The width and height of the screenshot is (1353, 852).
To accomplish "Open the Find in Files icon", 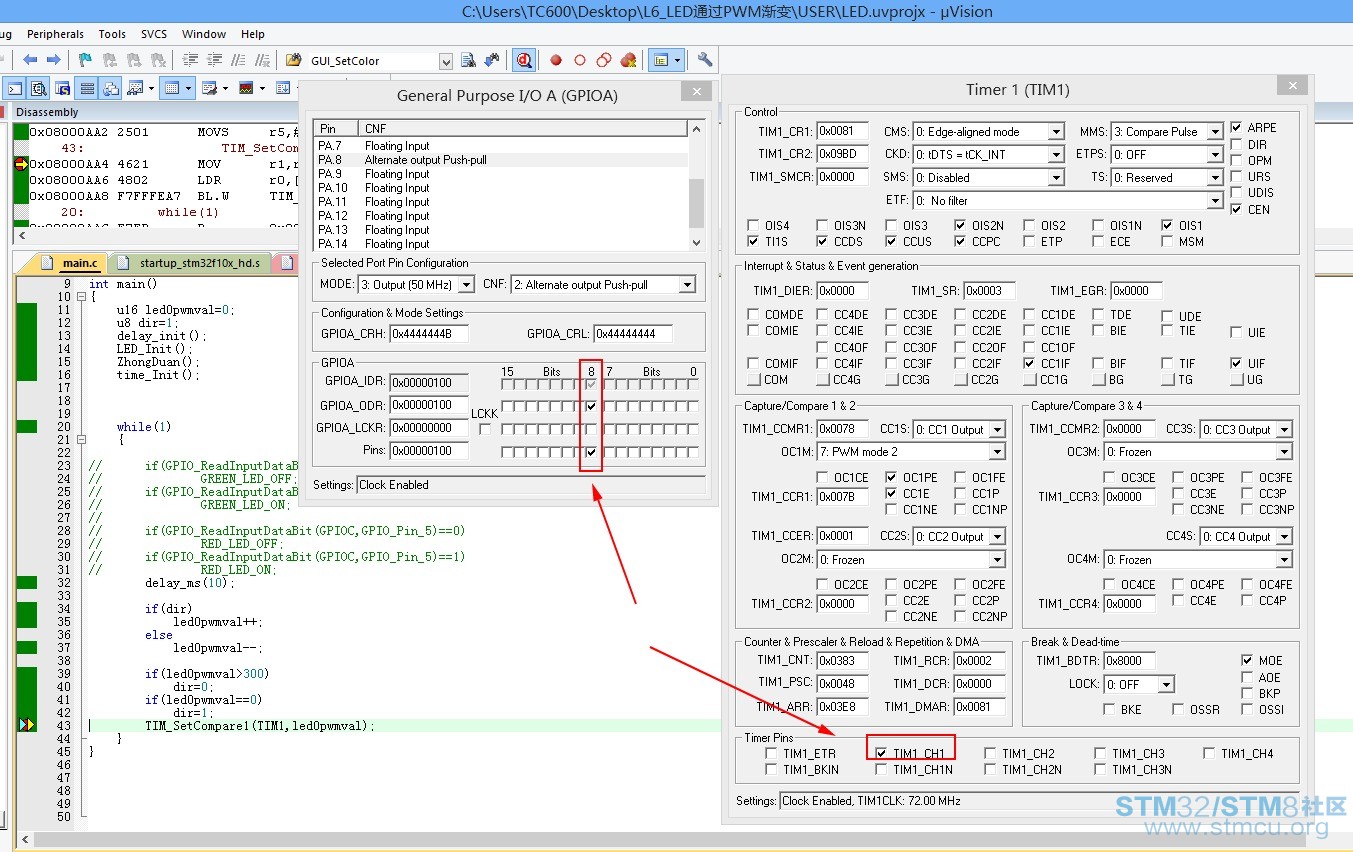I will click(x=293, y=60).
